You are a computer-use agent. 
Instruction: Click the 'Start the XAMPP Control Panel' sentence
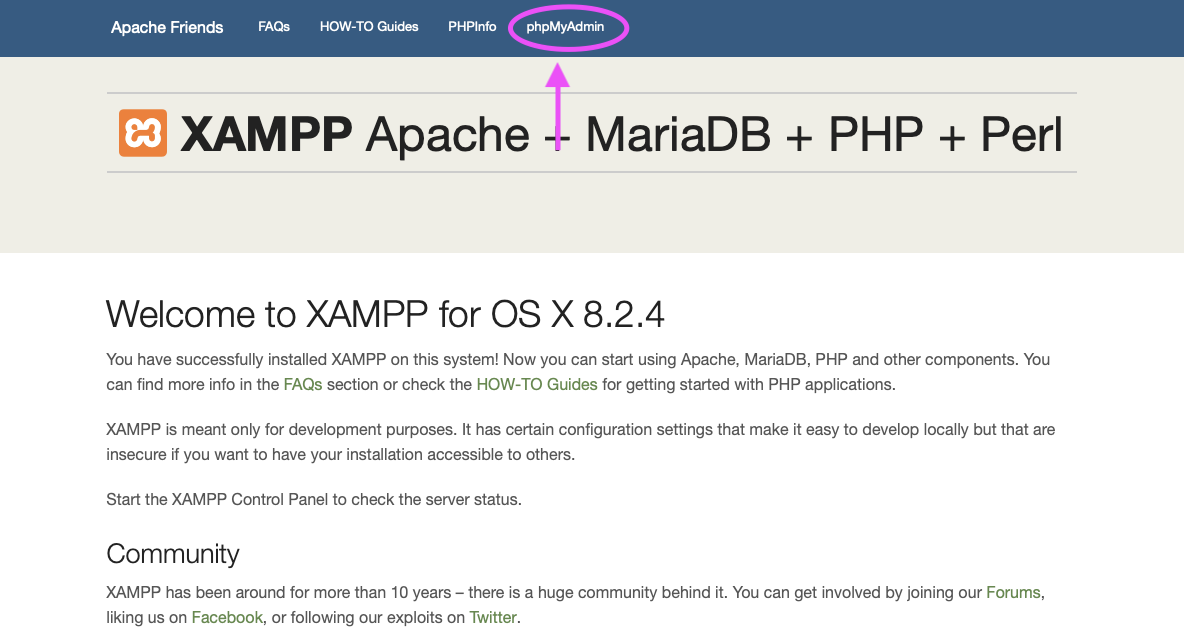coord(314,499)
